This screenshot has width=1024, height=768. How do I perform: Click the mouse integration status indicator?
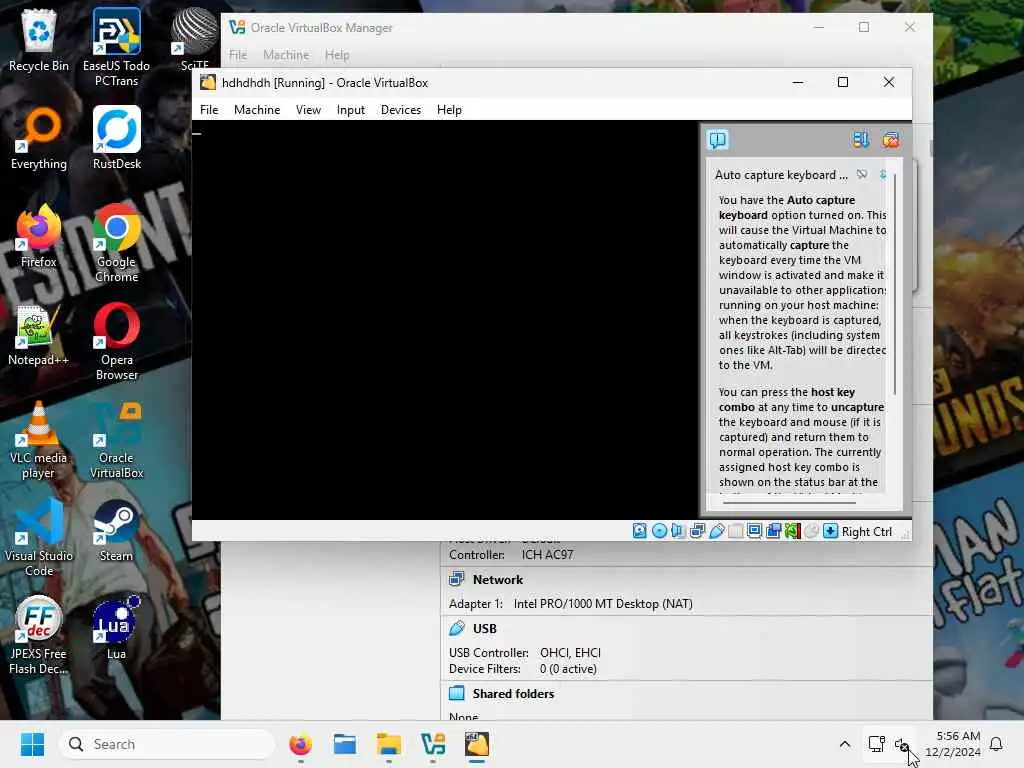tap(811, 531)
